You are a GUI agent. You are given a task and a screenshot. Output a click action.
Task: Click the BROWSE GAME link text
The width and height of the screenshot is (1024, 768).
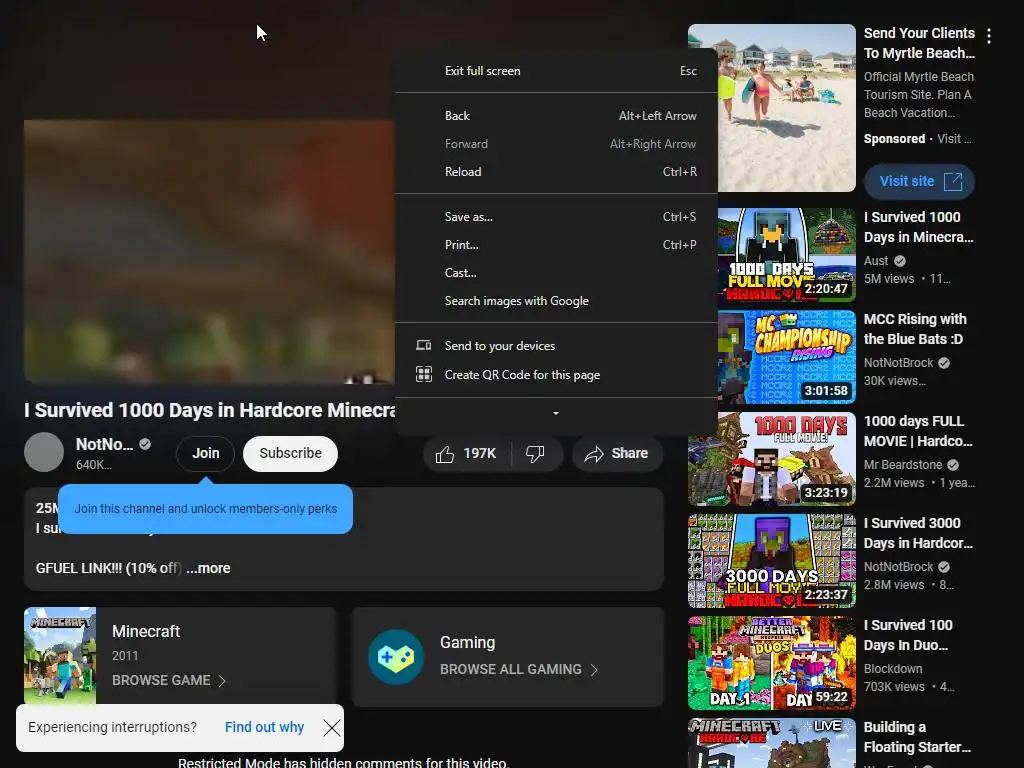(x=161, y=680)
